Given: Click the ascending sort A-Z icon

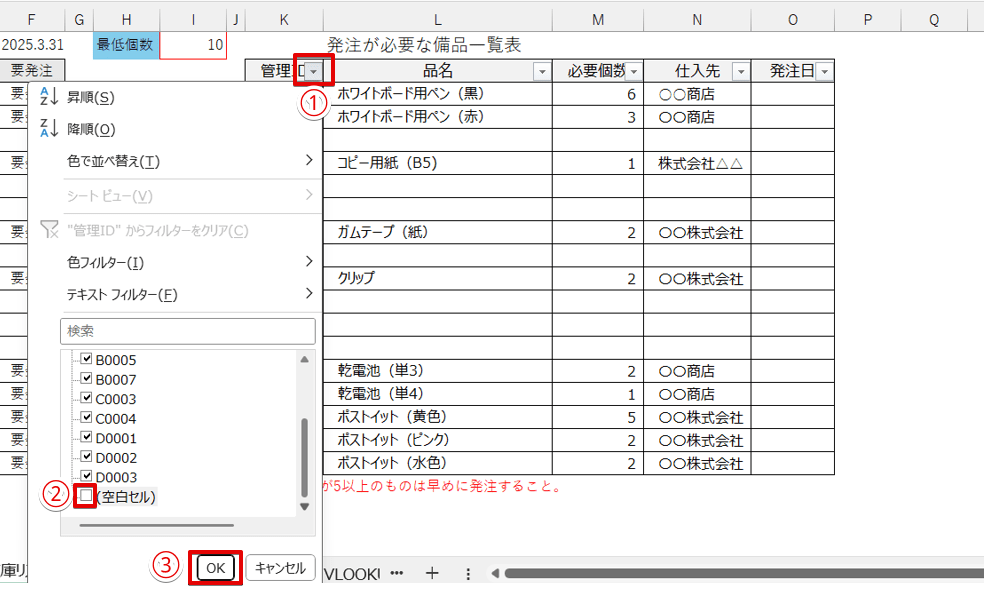Looking at the screenshot, I should tap(49, 96).
